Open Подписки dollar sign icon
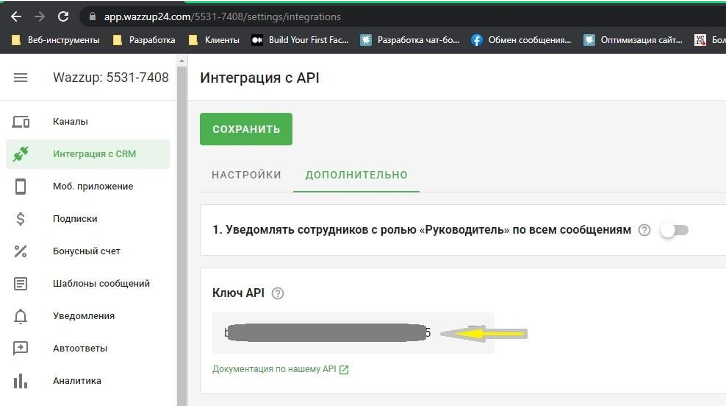The width and height of the screenshot is (726, 406). pos(20,219)
